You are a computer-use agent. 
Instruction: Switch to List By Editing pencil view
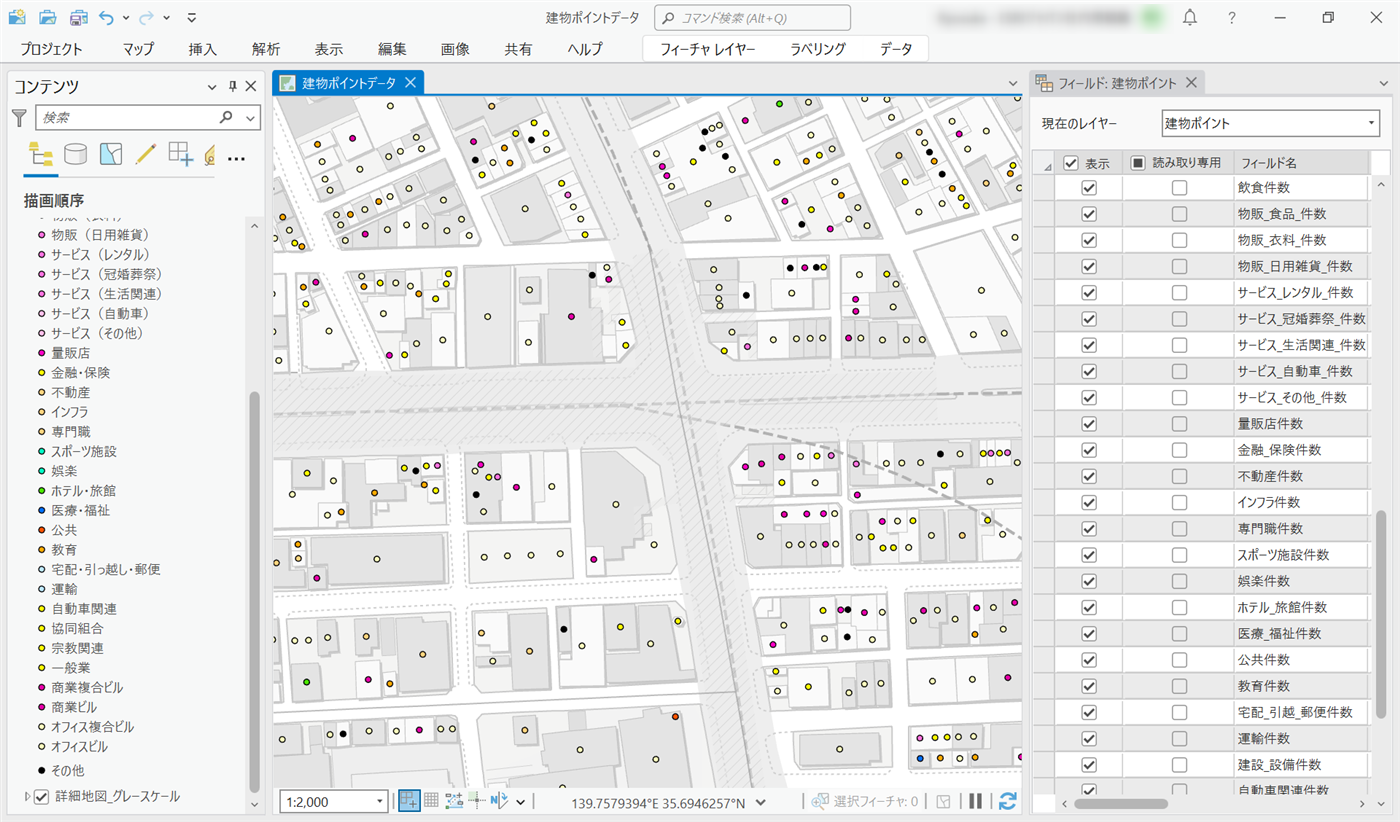coord(146,154)
